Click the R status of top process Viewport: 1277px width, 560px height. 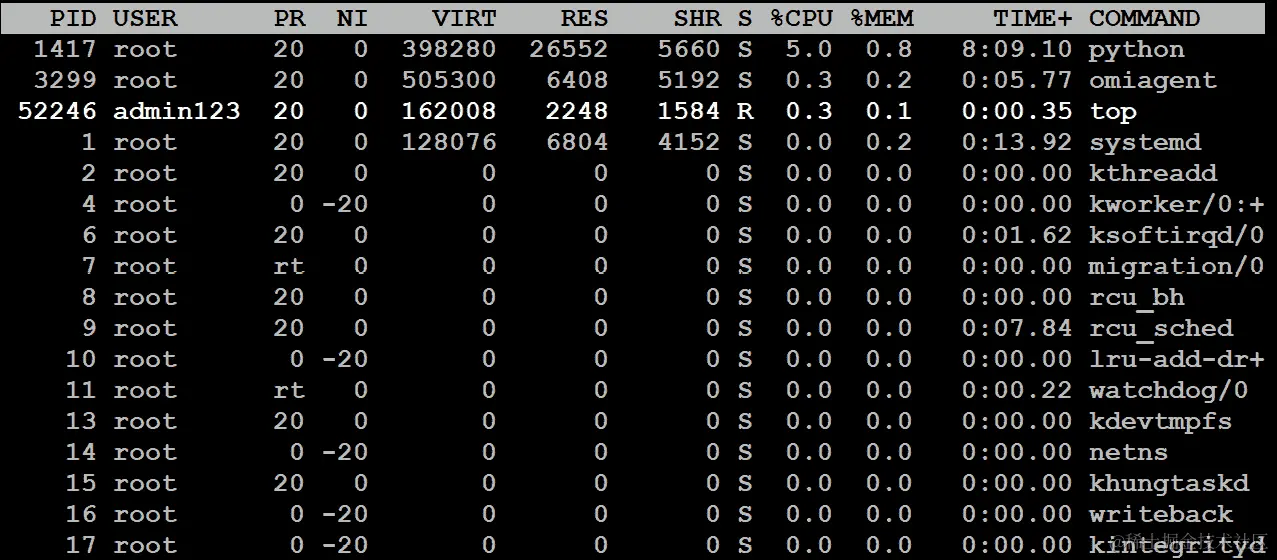point(745,112)
